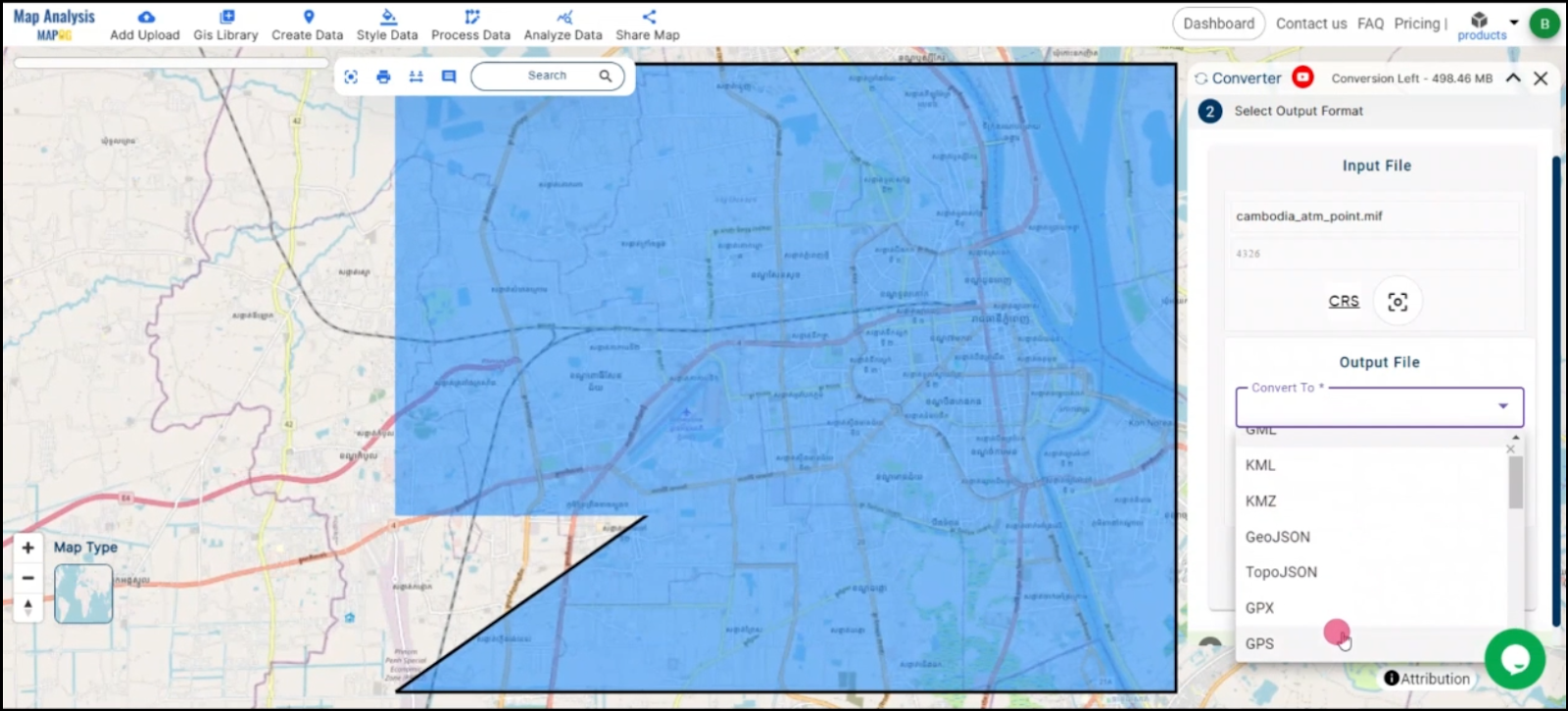Focus the map Search field

[547, 75]
